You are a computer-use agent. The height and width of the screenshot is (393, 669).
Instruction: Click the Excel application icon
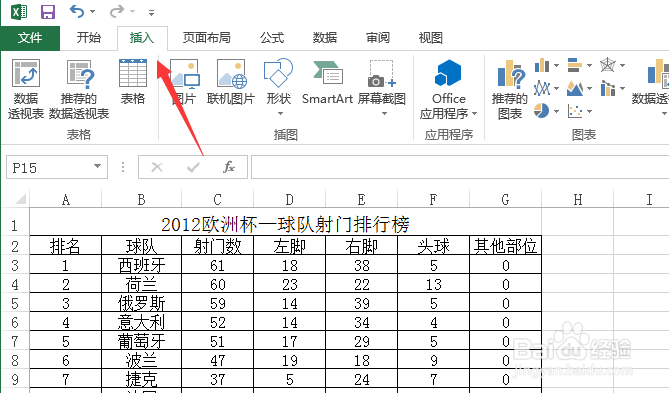click(19, 12)
